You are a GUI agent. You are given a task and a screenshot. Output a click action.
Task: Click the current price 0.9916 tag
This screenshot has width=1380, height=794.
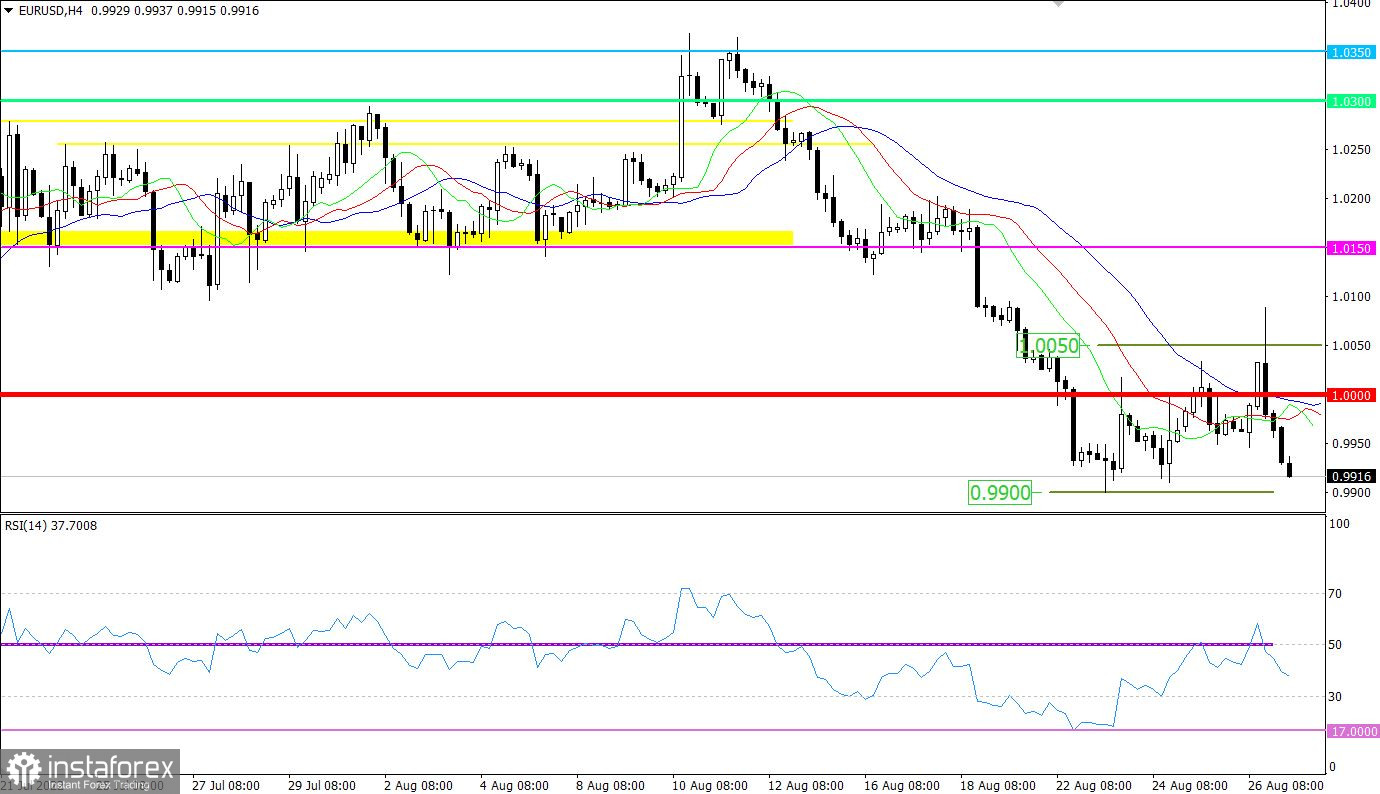(1352, 476)
